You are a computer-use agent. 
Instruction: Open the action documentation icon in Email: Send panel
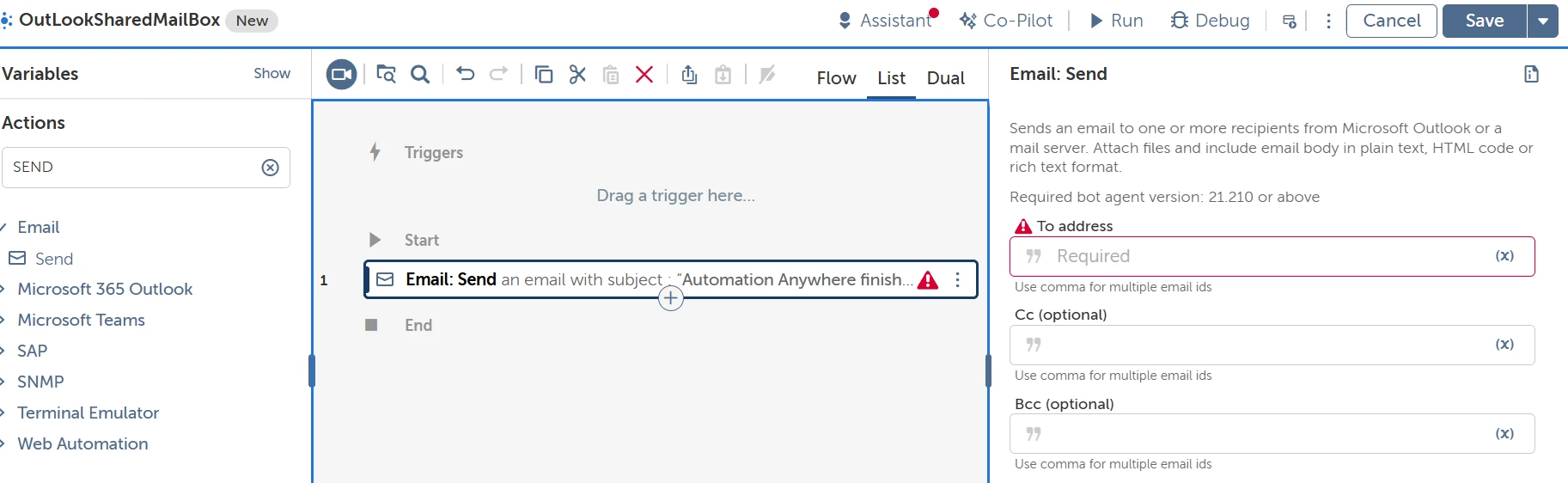[1531, 74]
